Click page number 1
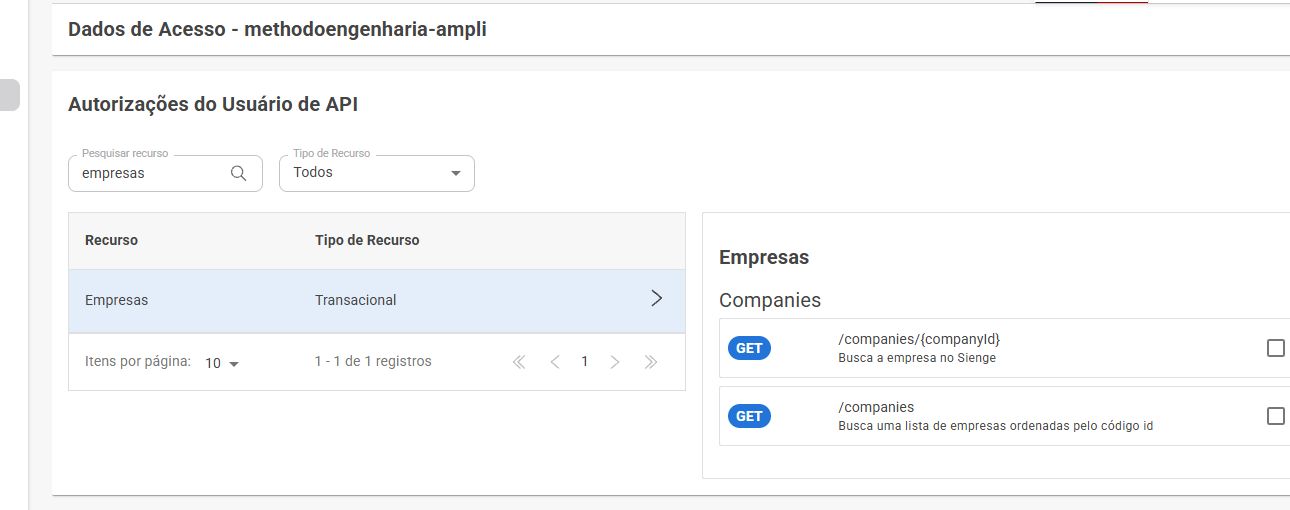Image resolution: width=1290 pixels, height=510 pixels. 585,362
